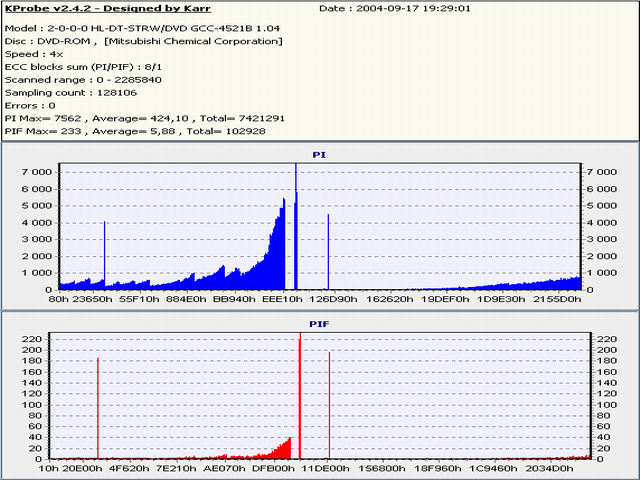Click the '1C9460h' label under the PIF chart
The width and height of the screenshot is (640, 480).
(x=493, y=468)
